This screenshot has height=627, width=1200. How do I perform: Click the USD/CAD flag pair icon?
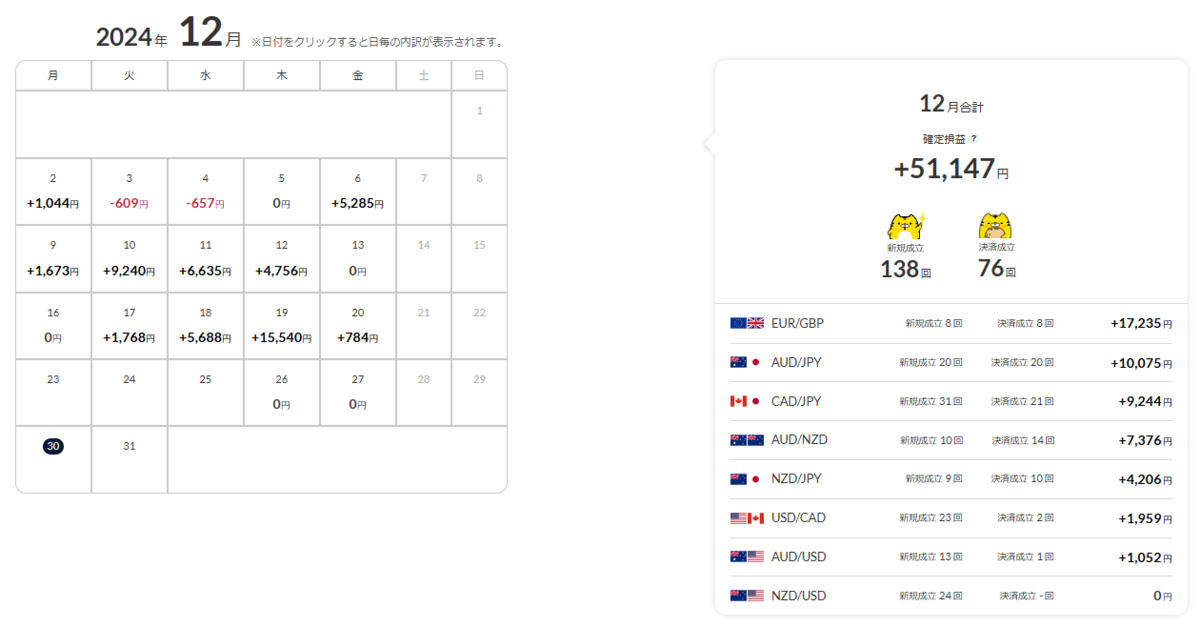coord(747,518)
